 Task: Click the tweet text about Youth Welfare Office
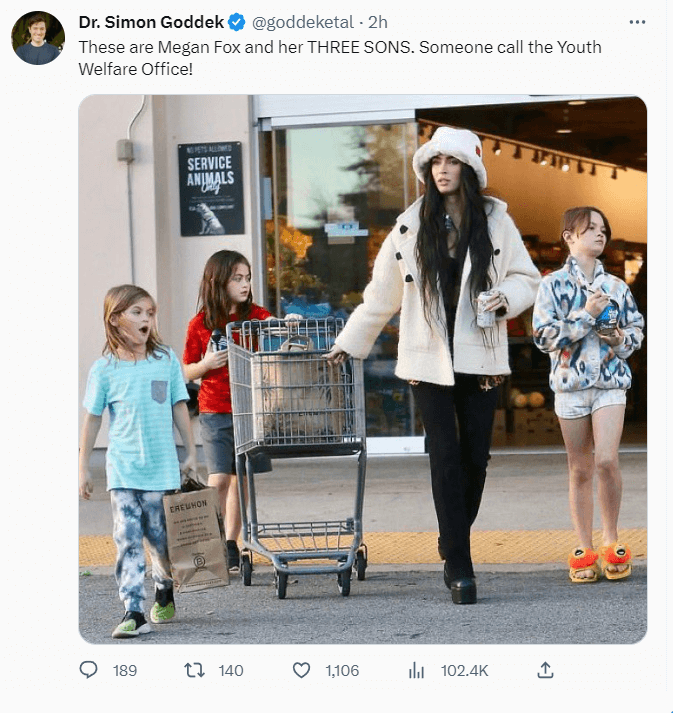tap(340, 58)
